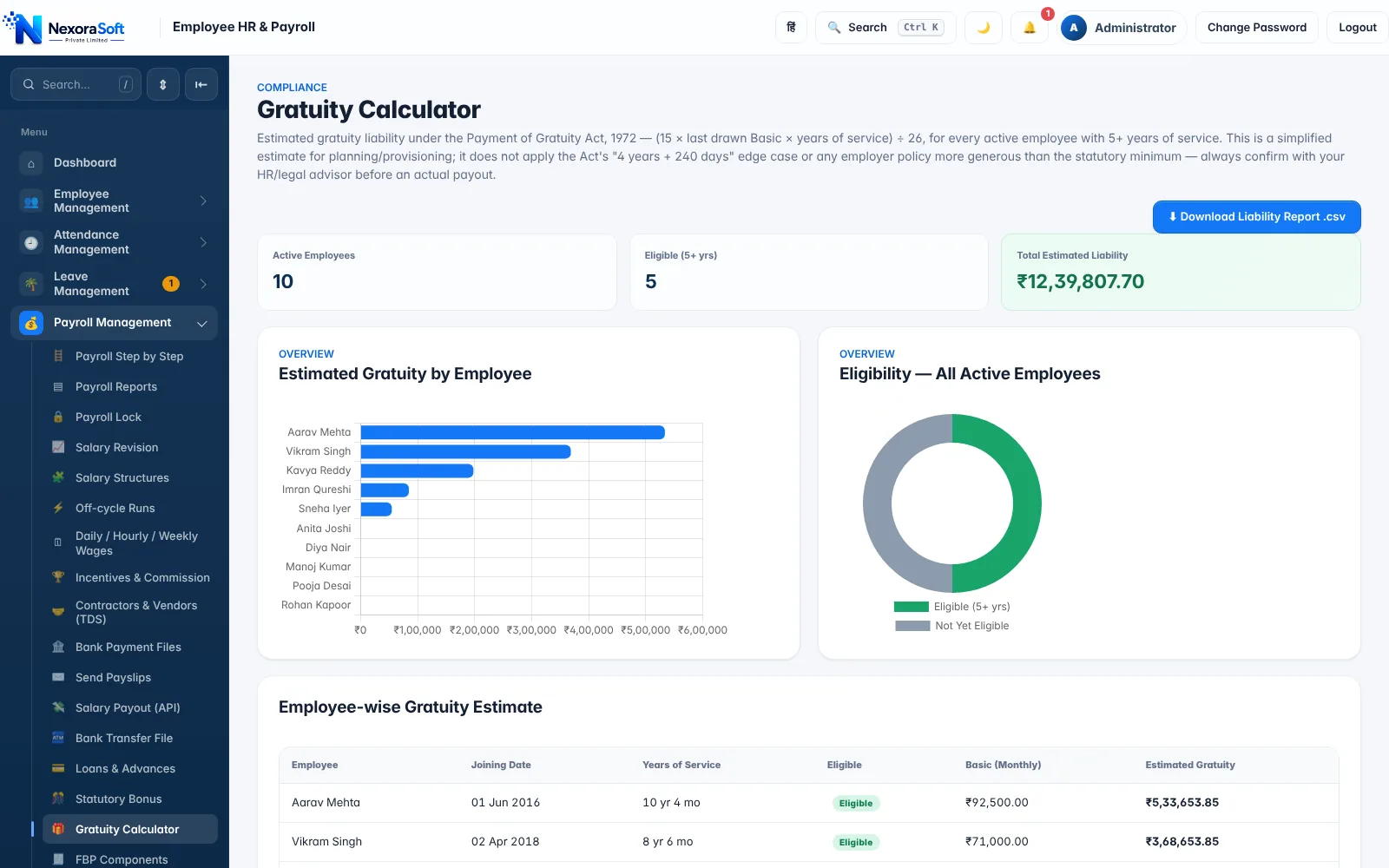Image resolution: width=1389 pixels, height=868 pixels.
Task: Open Salary Structures page
Action: pos(129,478)
